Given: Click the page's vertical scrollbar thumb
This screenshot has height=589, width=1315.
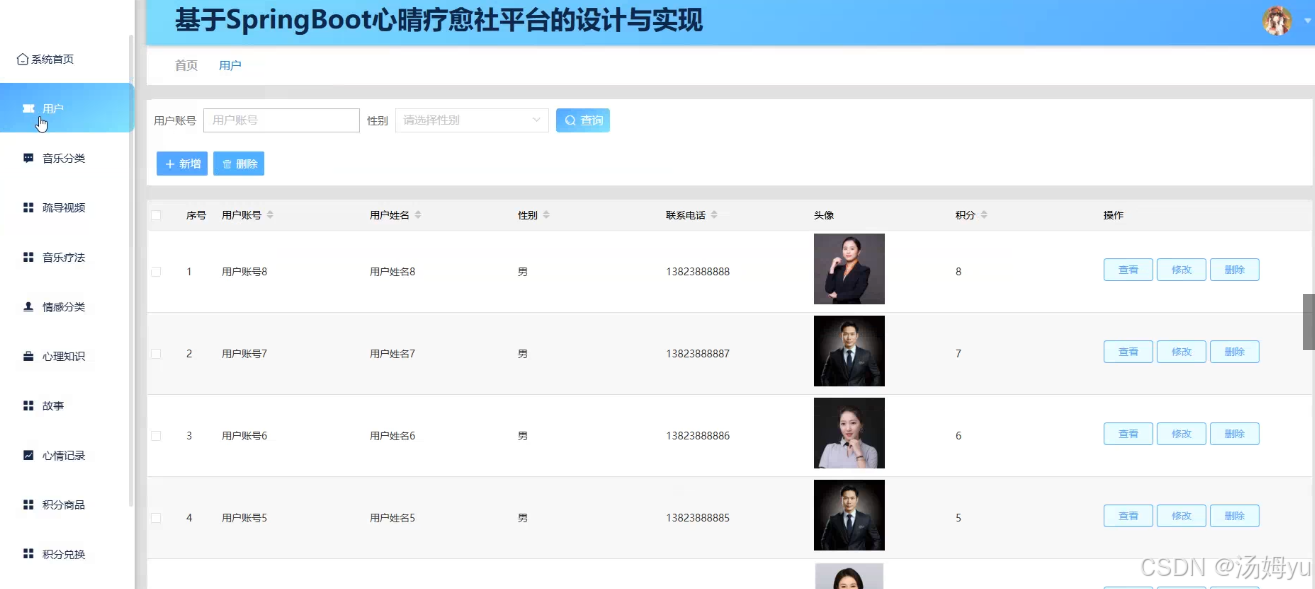Looking at the screenshot, I should pyautogui.click(x=1308, y=321).
